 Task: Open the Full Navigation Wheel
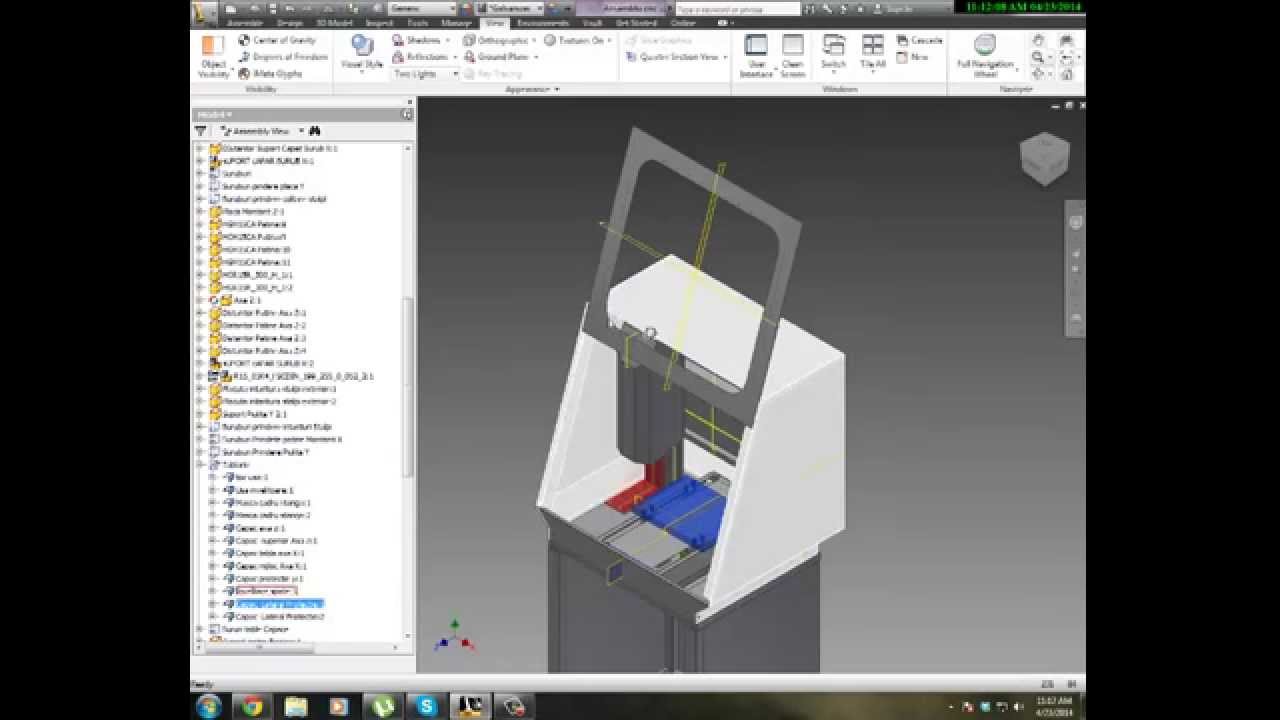click(x=985, y=56)
